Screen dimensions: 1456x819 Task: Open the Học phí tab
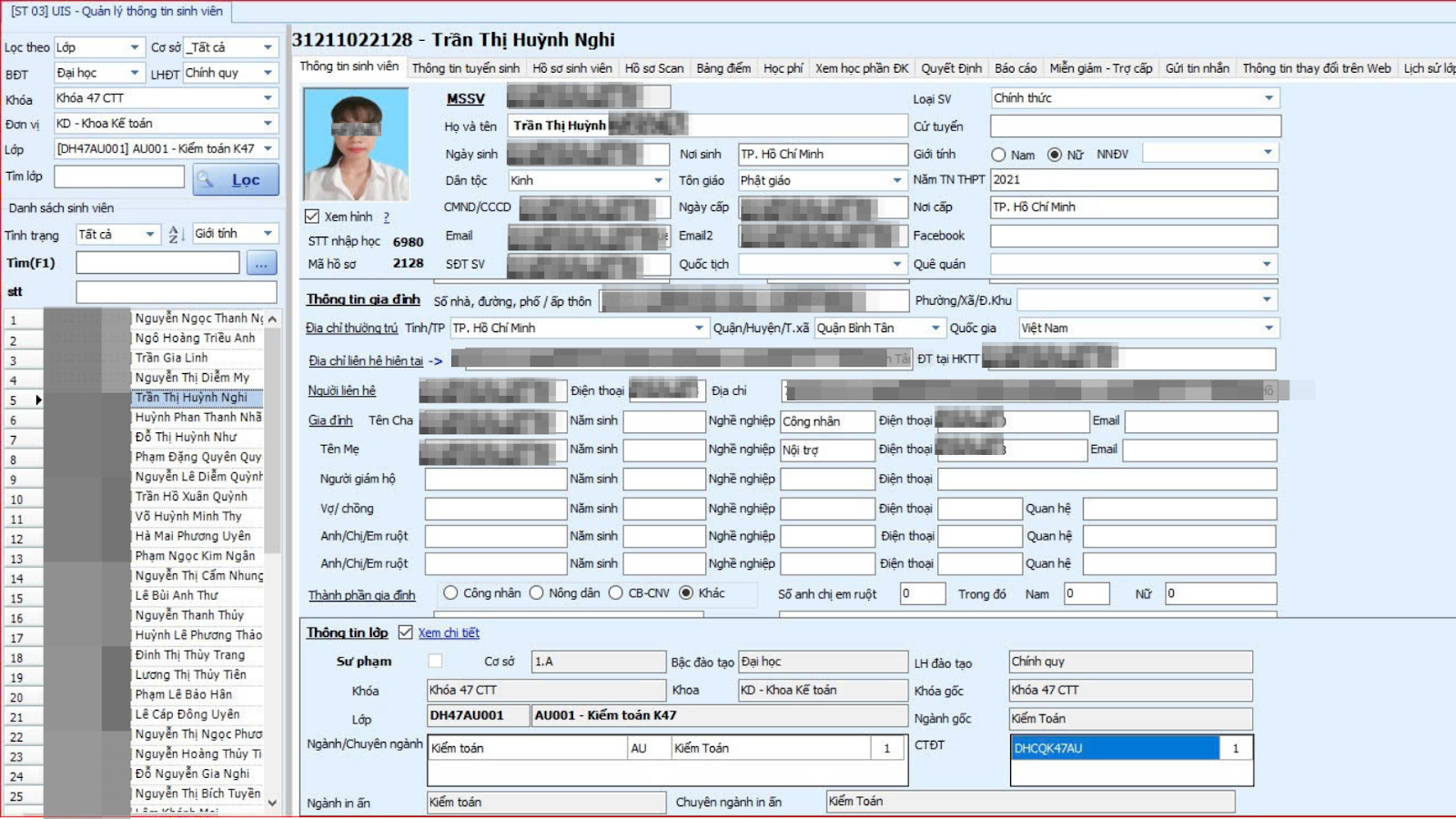(x=783, y=68)
